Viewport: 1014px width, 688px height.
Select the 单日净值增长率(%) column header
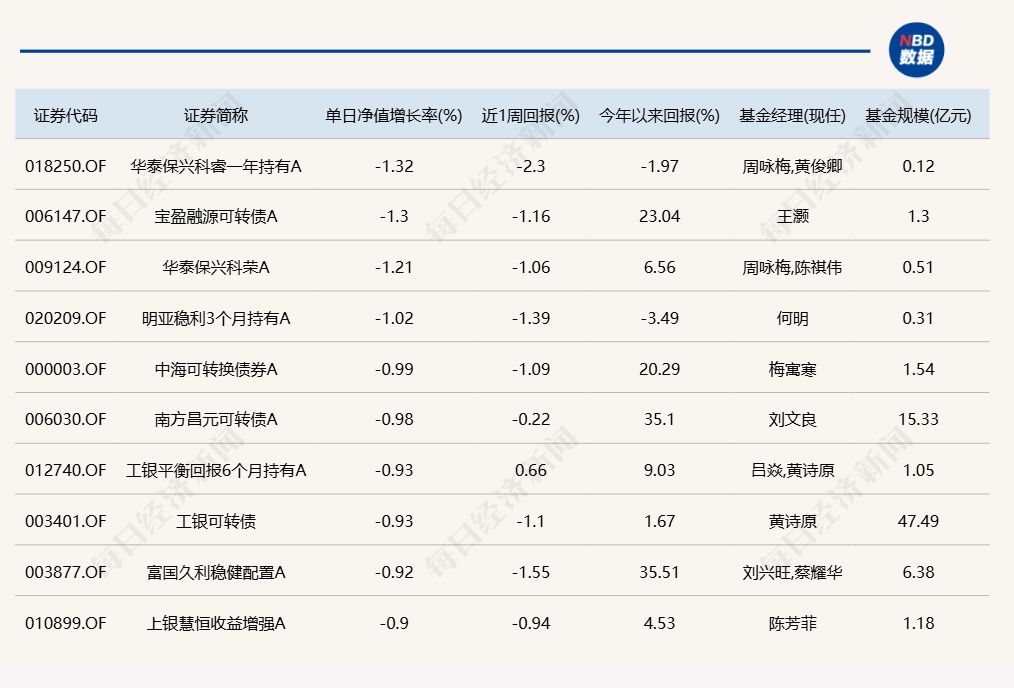(394, 116)
